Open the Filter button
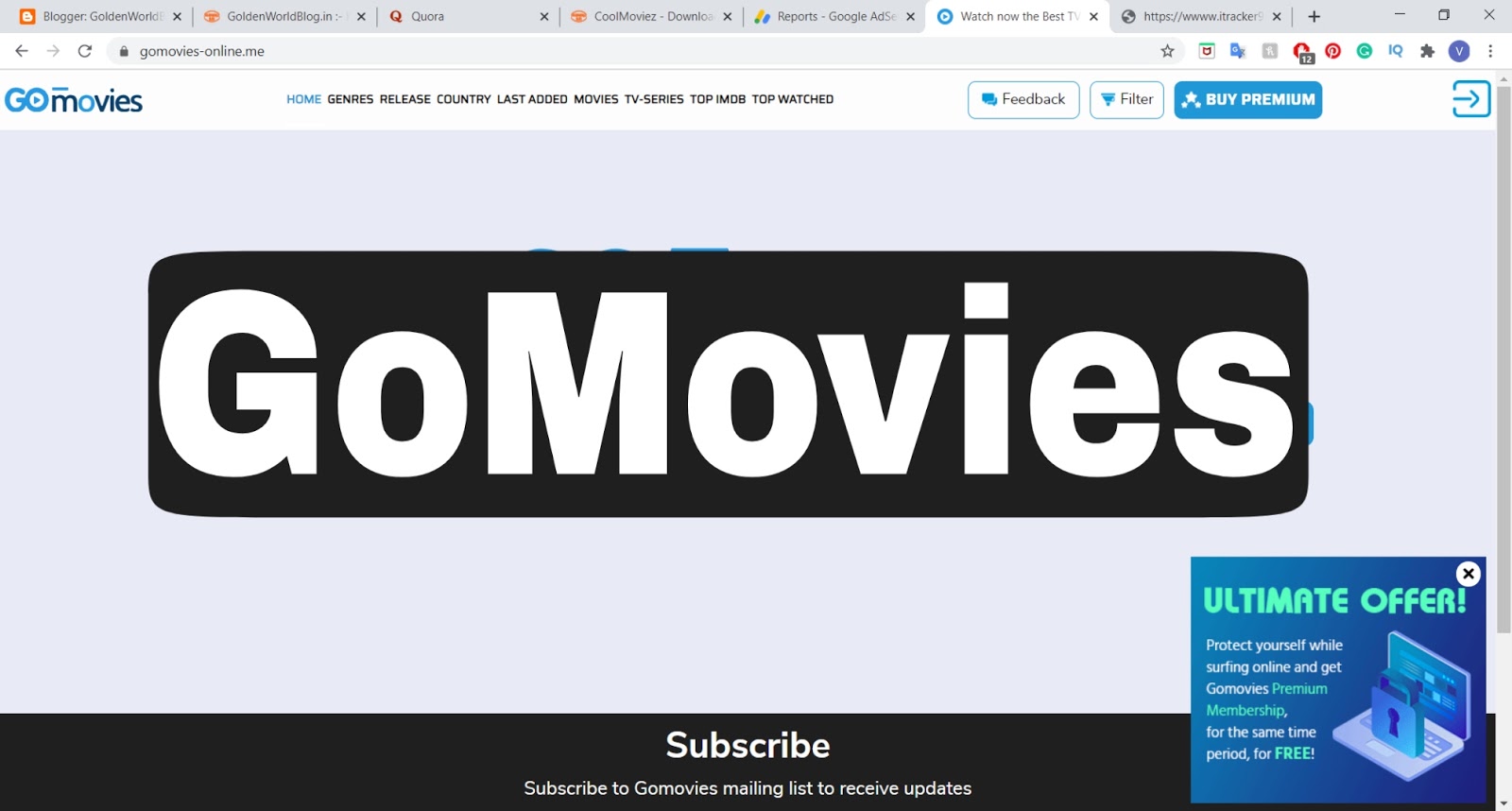This screenshot has width=1512, height=811. coord(1126,99)
